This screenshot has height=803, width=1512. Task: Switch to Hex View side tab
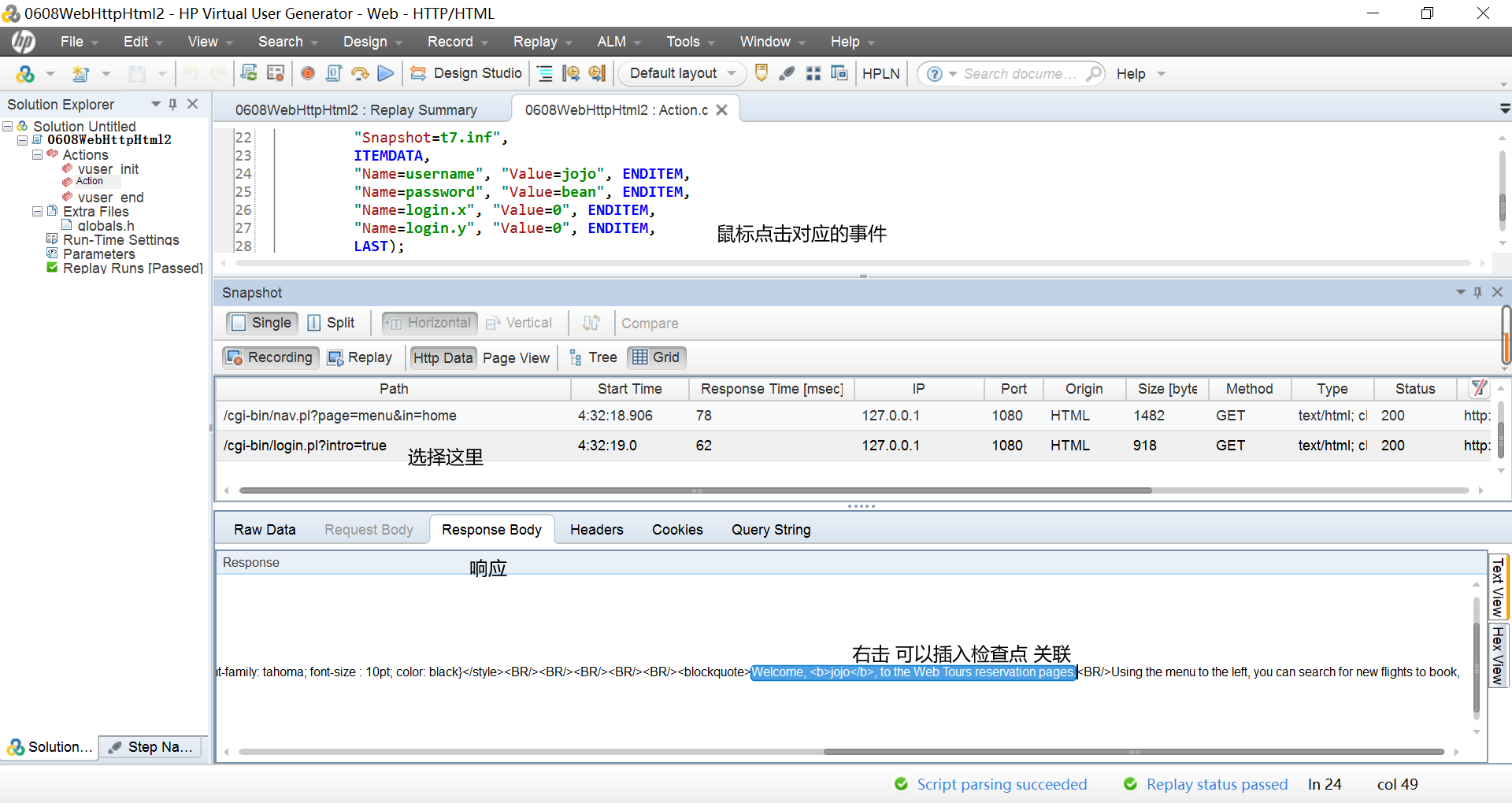pos(1499,655)
